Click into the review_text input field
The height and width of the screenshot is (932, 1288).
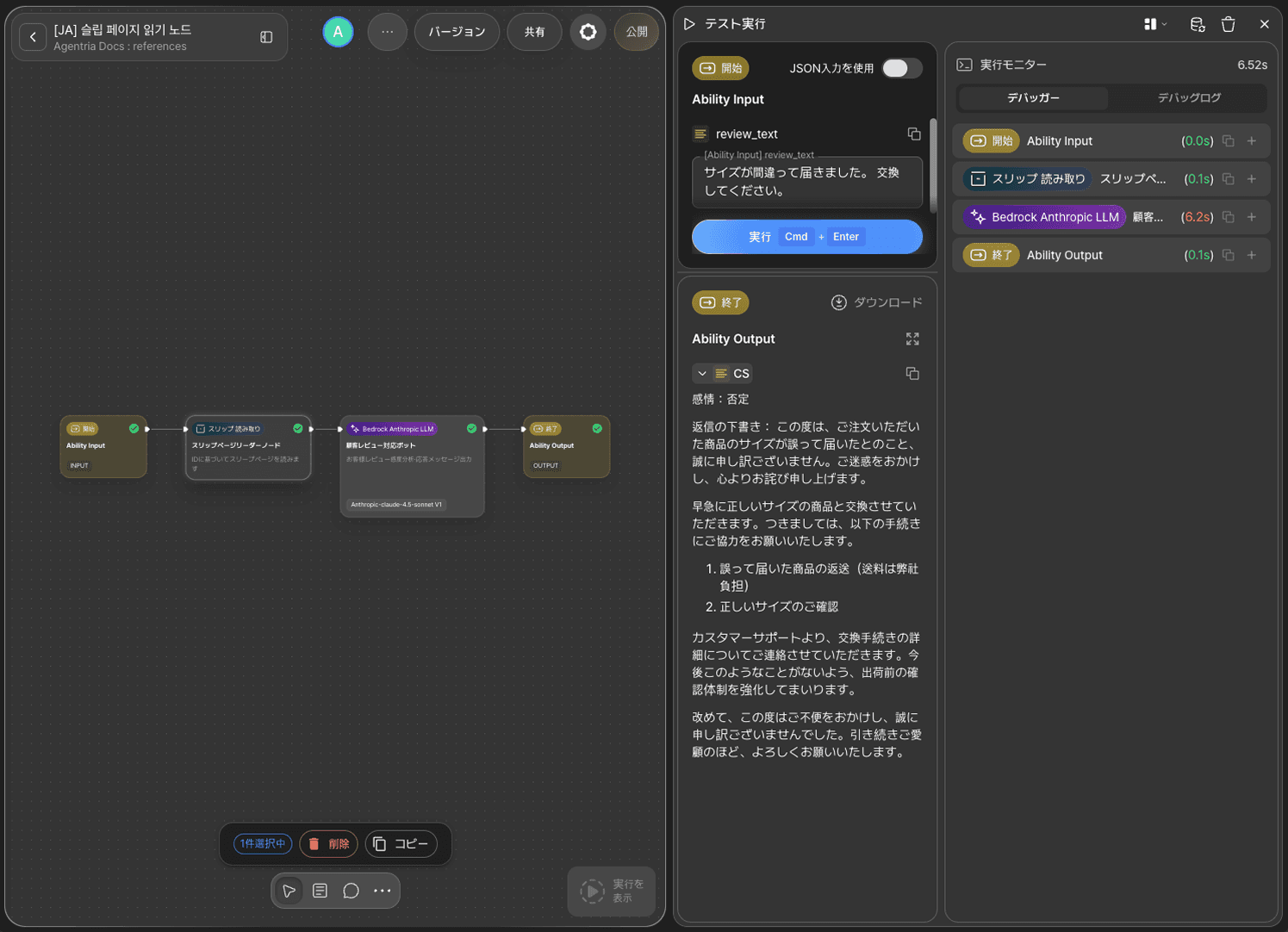pos(807,182)
